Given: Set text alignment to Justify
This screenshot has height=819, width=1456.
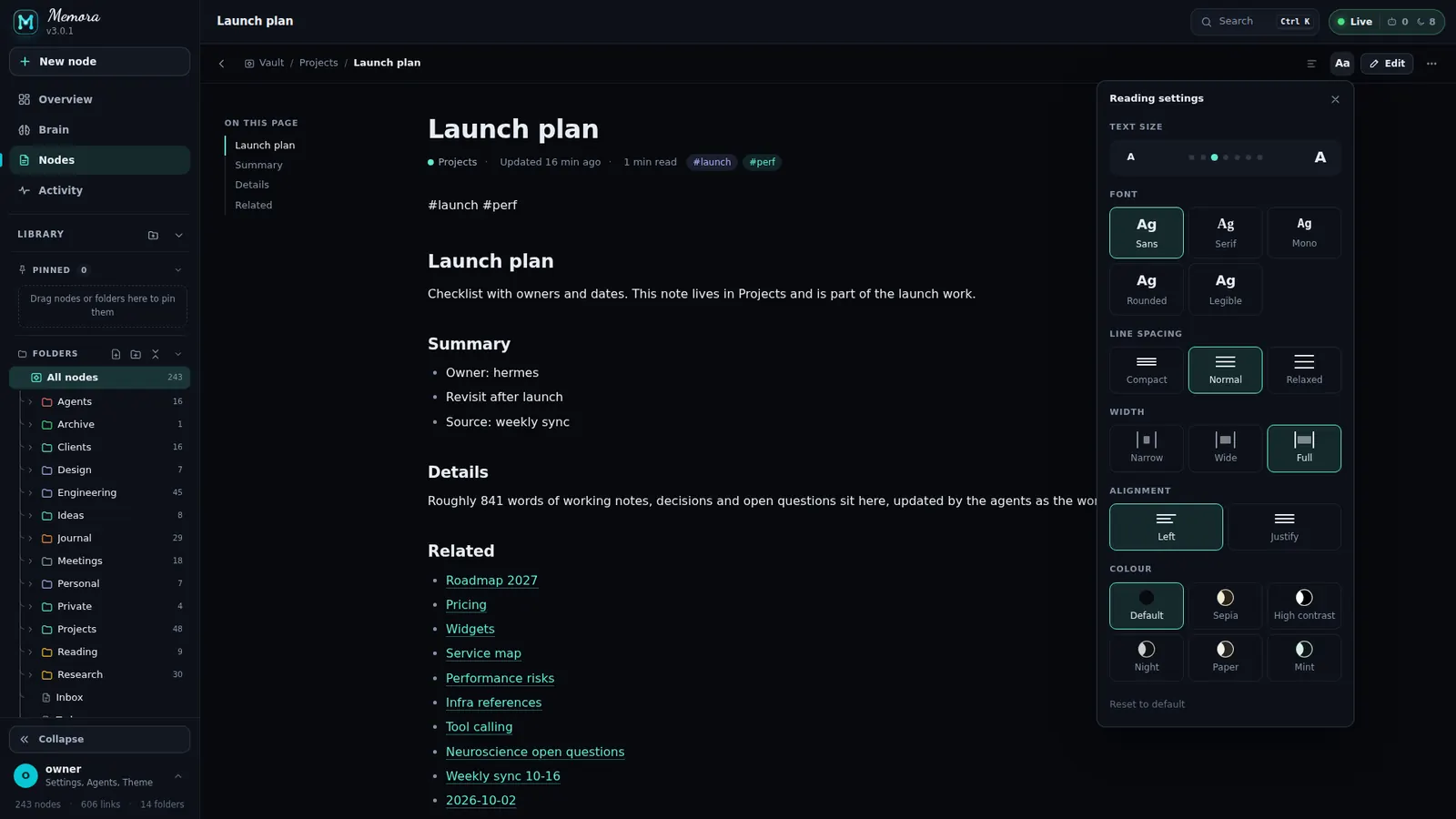Looking at the screenshot, I should [x=1284, y=527].
